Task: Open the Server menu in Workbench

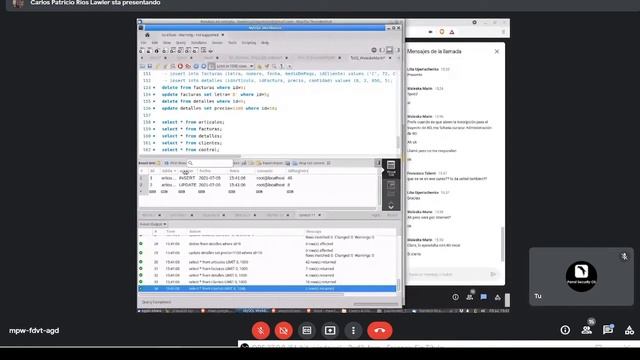Action: 217,43
